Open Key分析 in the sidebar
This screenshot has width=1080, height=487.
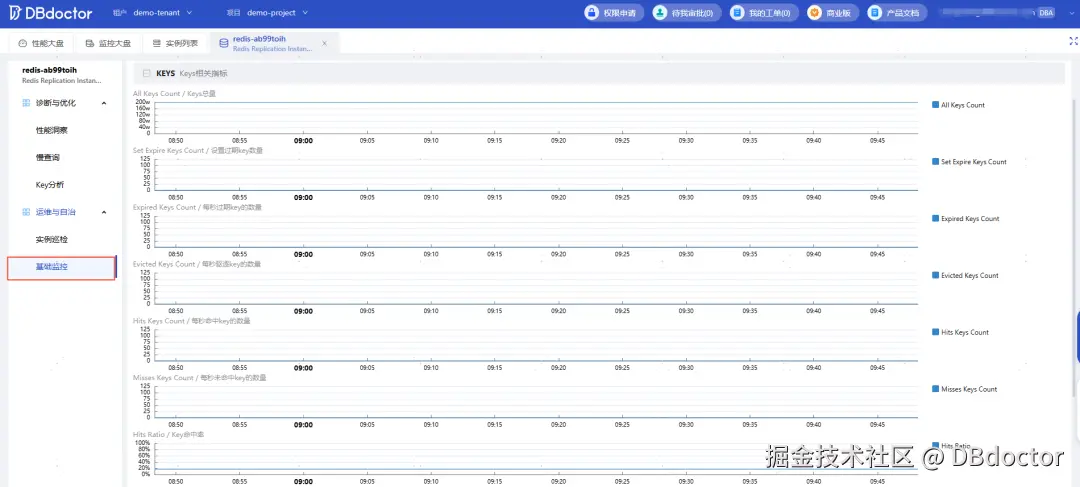(x=50, y=185)
